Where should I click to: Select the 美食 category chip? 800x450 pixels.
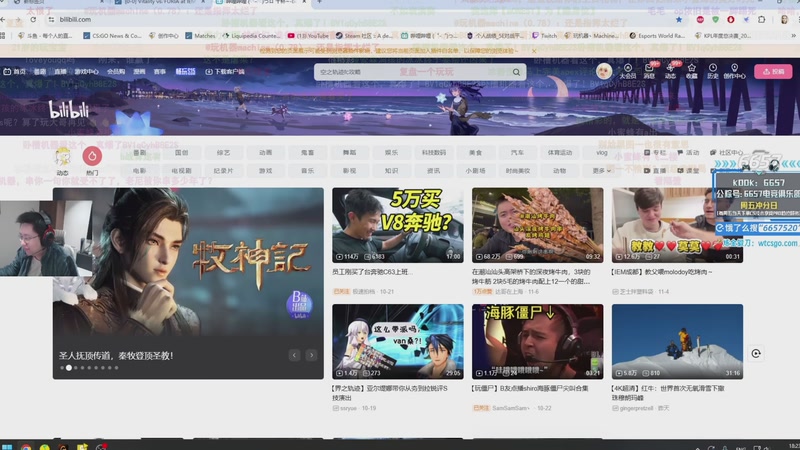476,153
